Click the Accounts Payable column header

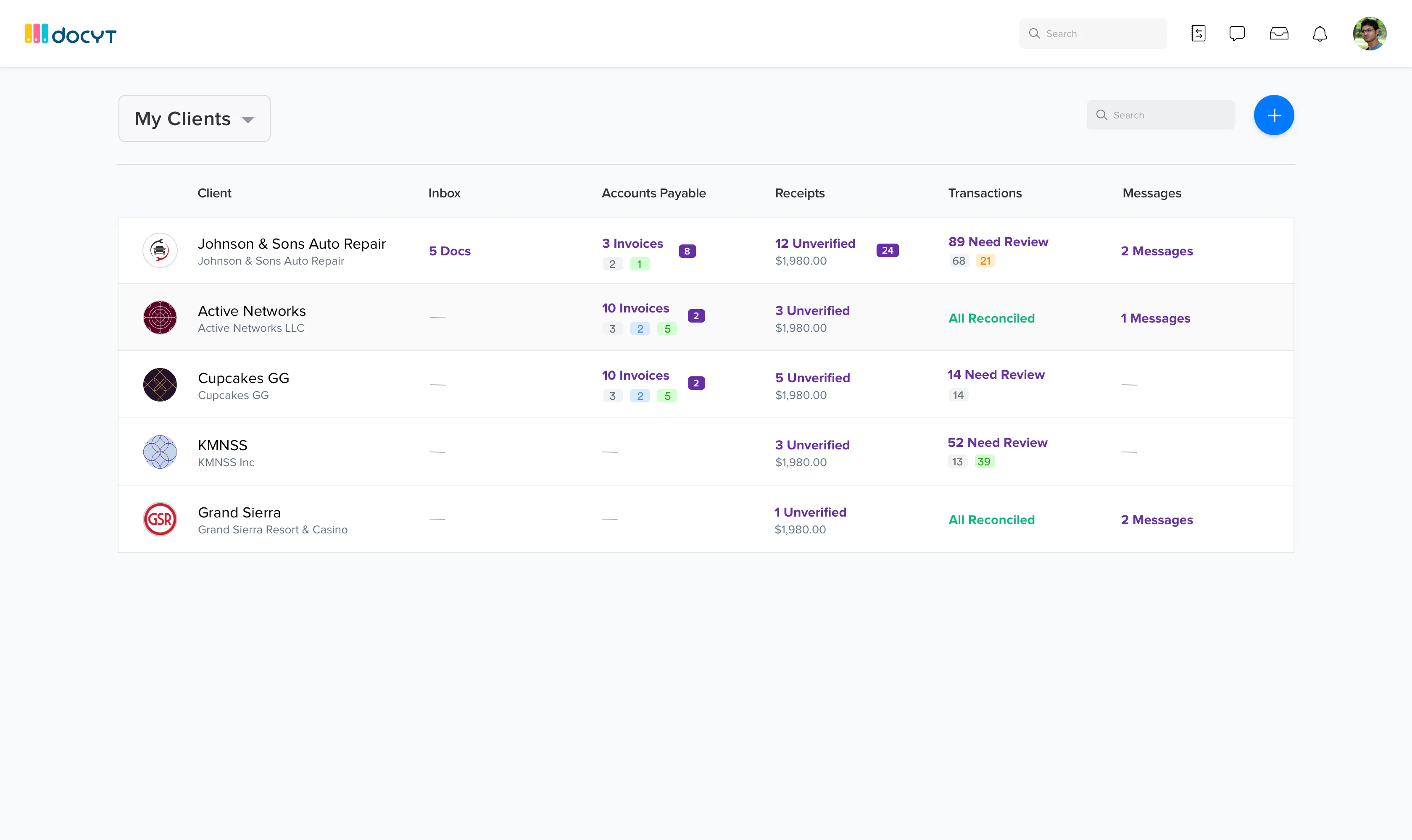(x=653, y=193)
